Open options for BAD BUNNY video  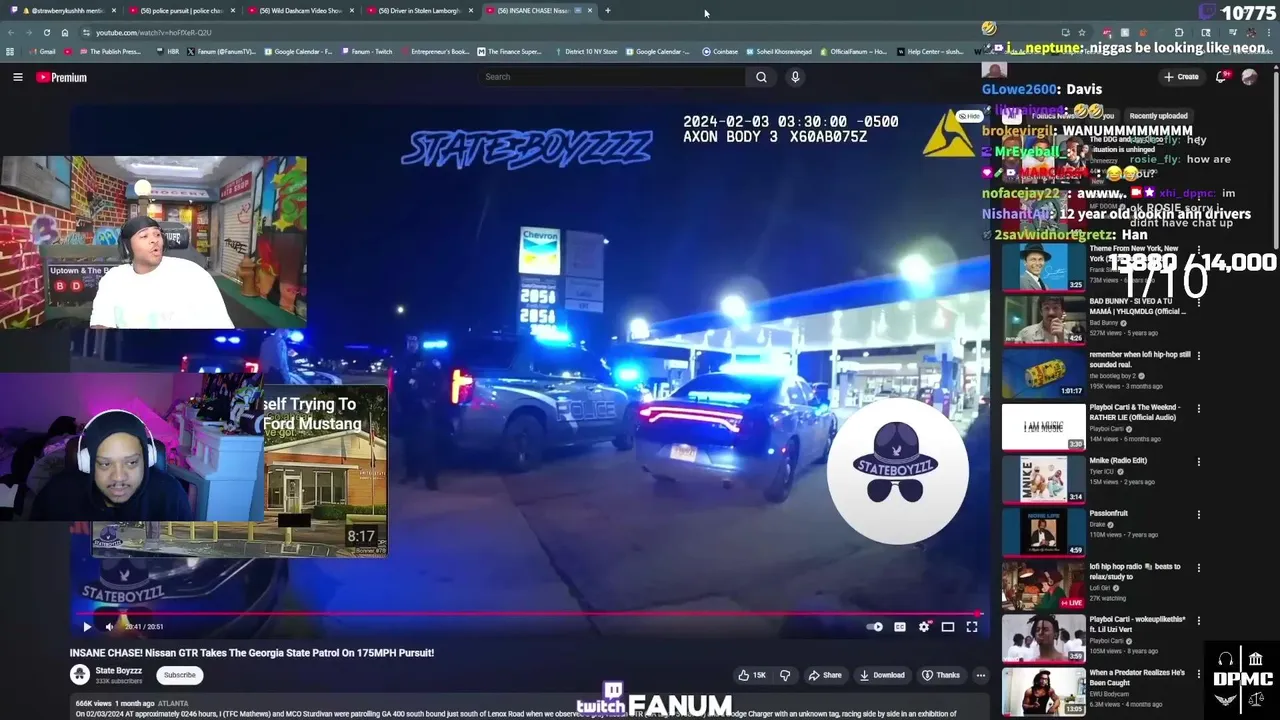1198,302
